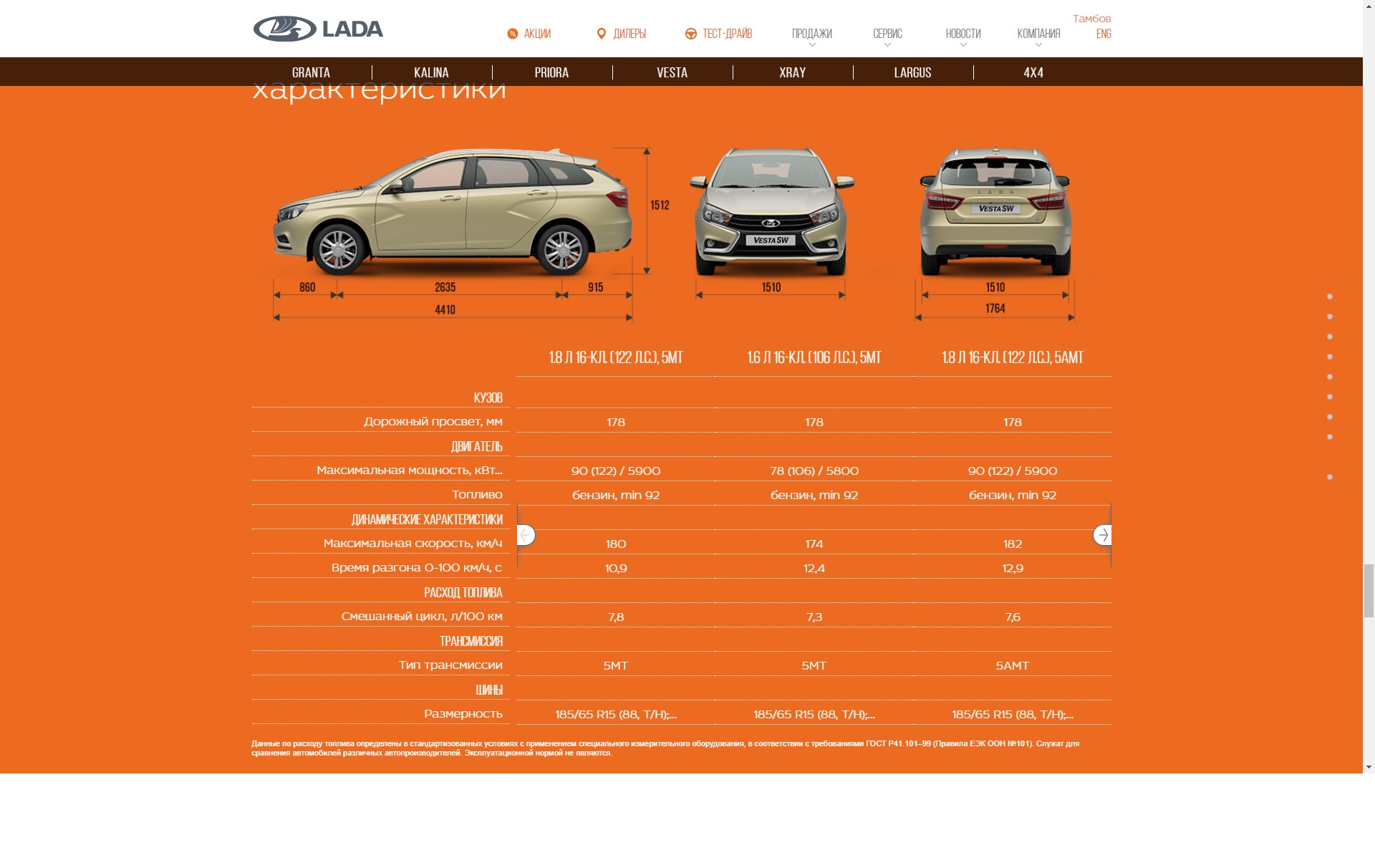Click the 1764 width dimension label
This screenshot has height=868, width=1375.
pos(995,308)
